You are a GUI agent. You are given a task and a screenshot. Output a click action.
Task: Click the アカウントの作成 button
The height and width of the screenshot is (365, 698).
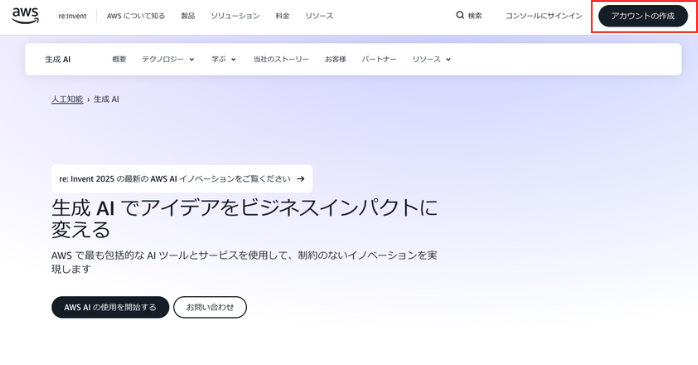point(643,16)
